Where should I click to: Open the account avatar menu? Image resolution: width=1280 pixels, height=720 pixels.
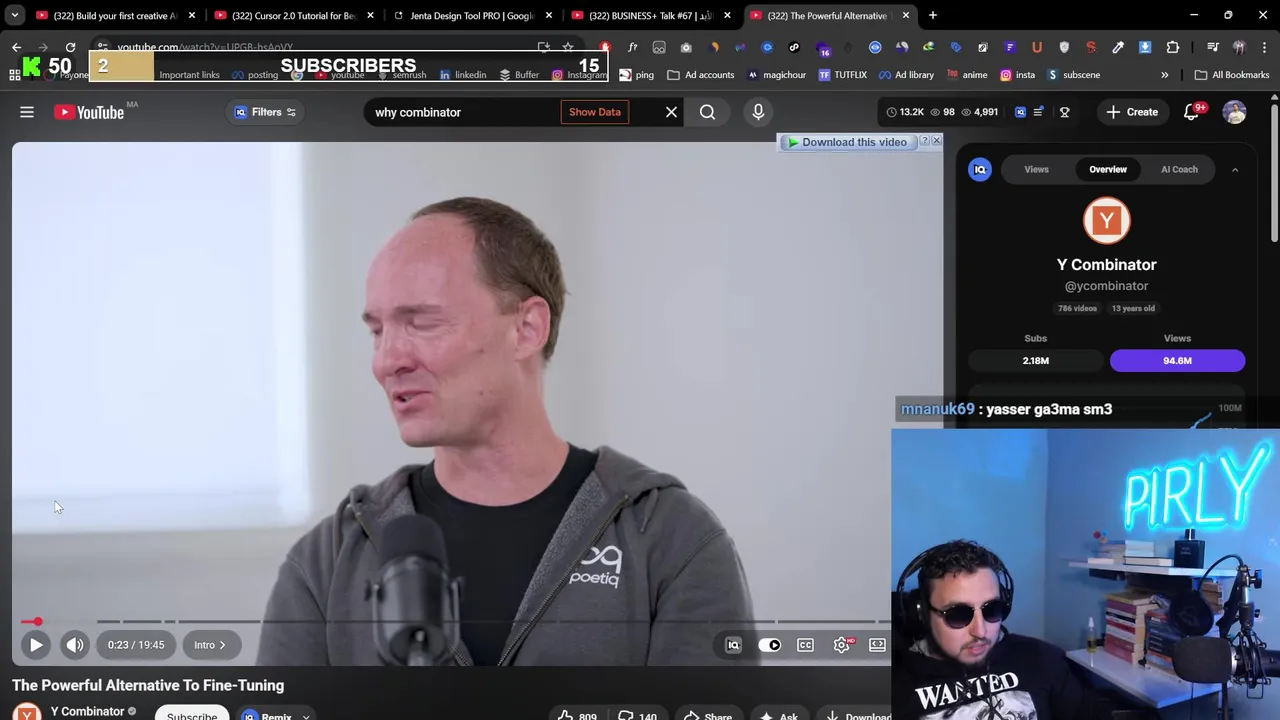[1235, 112]
